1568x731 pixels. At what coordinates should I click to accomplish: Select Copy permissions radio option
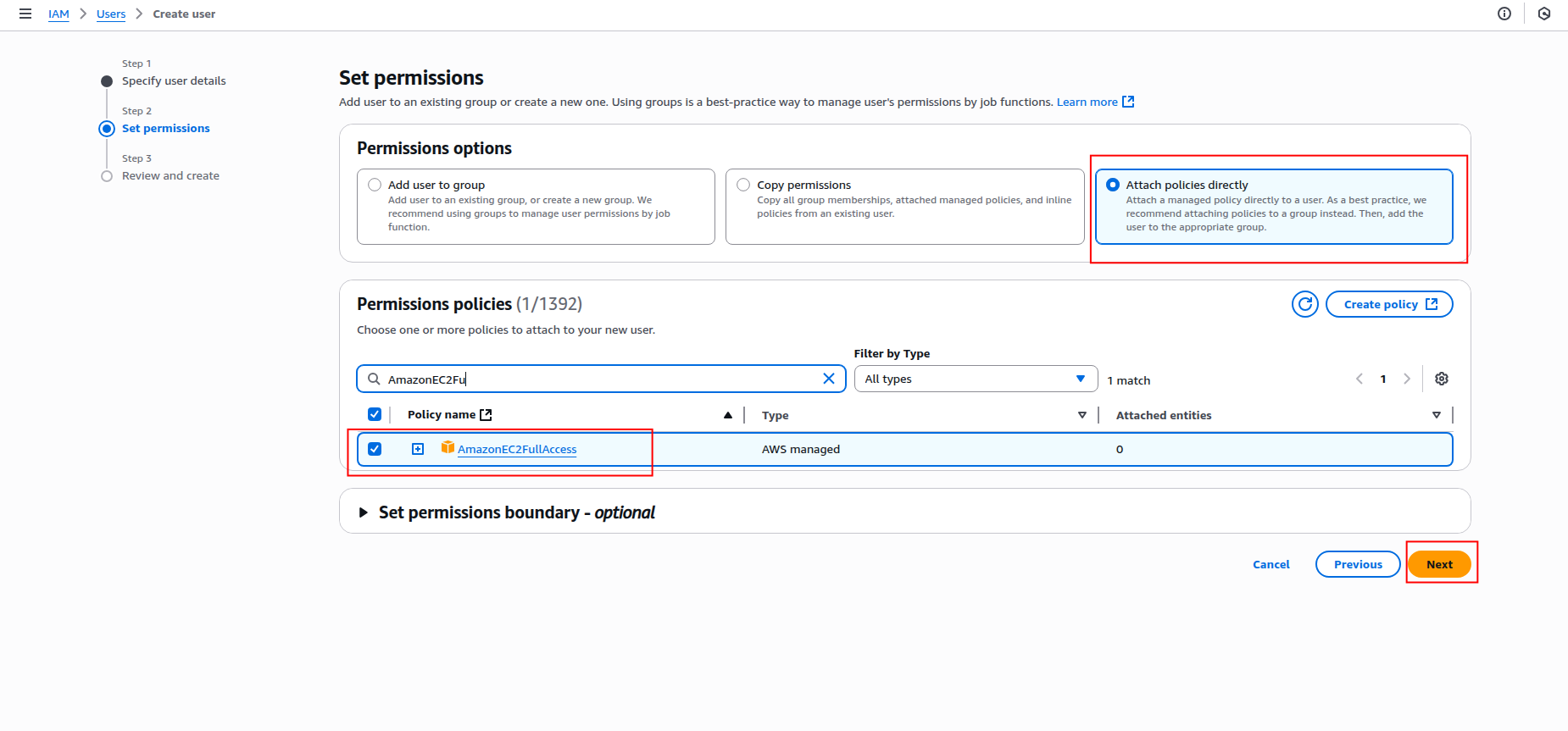743,185
